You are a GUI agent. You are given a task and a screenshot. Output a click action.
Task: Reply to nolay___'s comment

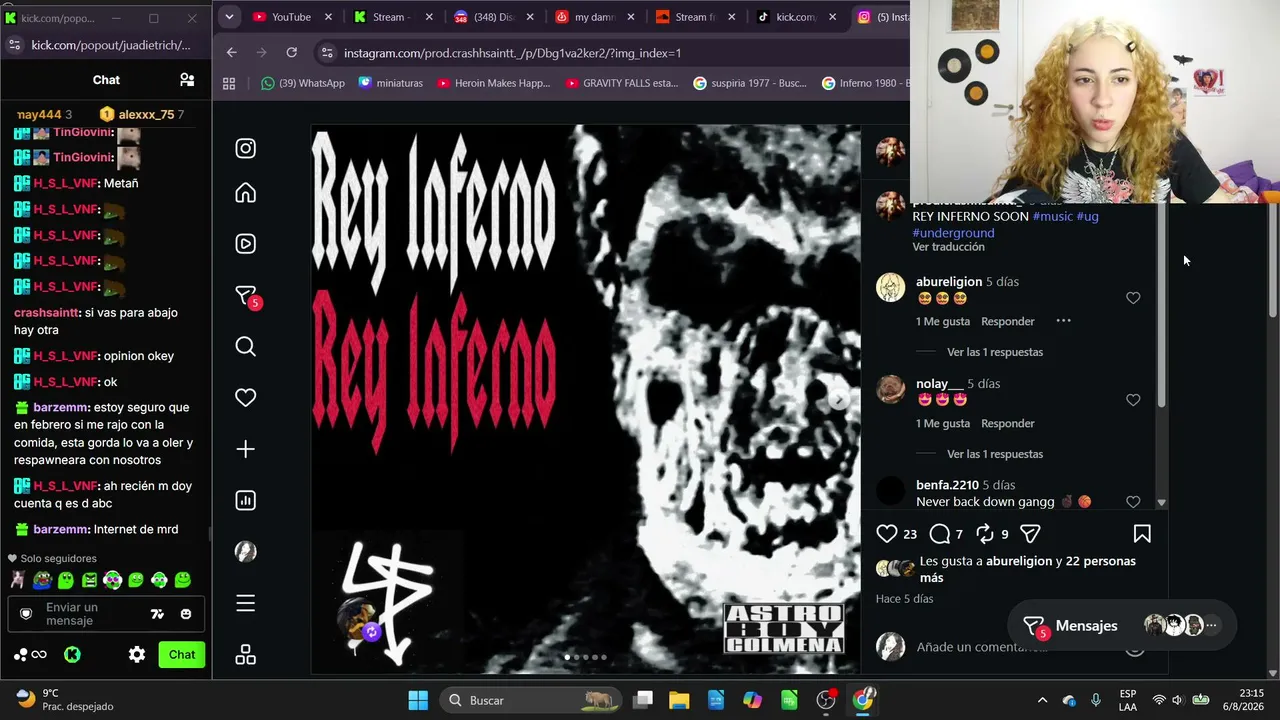tap(1008, 423)
